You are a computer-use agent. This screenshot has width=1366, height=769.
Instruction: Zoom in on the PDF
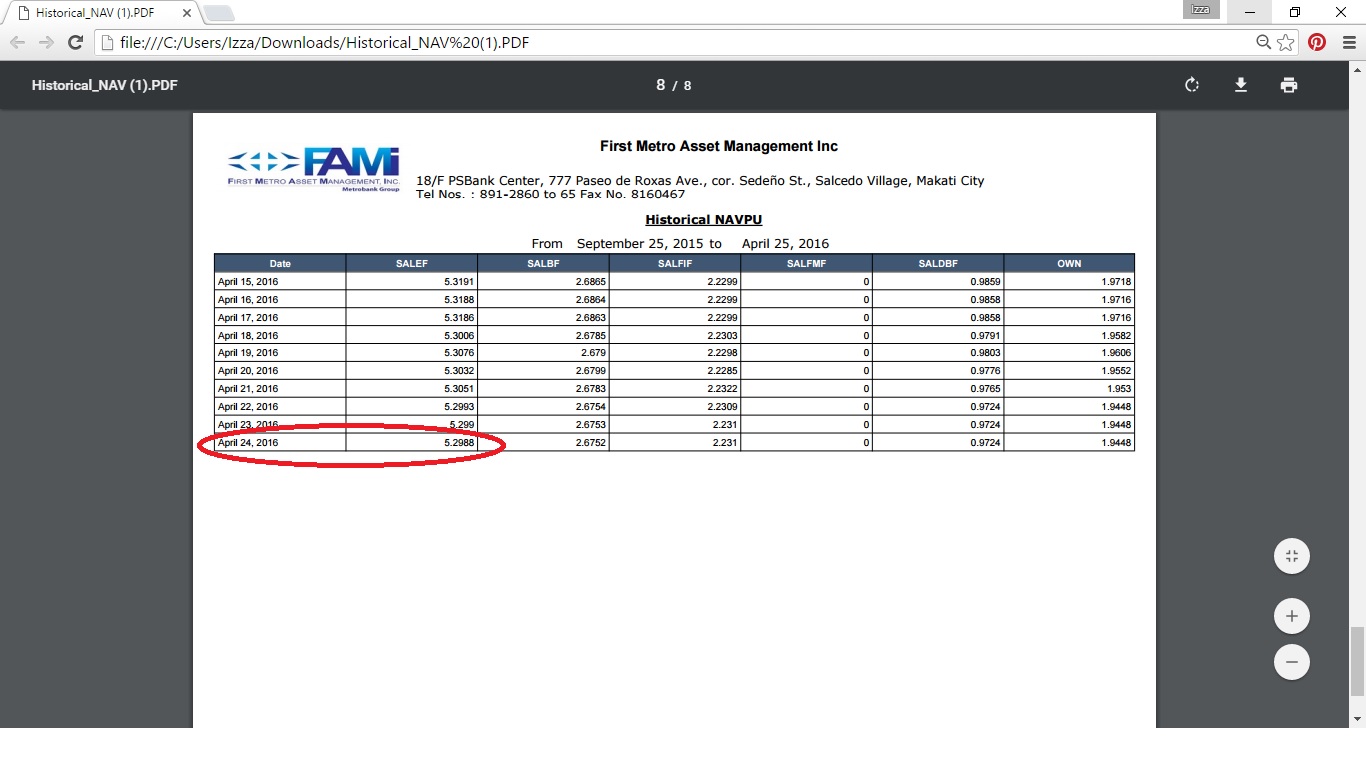click(x=1292, y=616)
